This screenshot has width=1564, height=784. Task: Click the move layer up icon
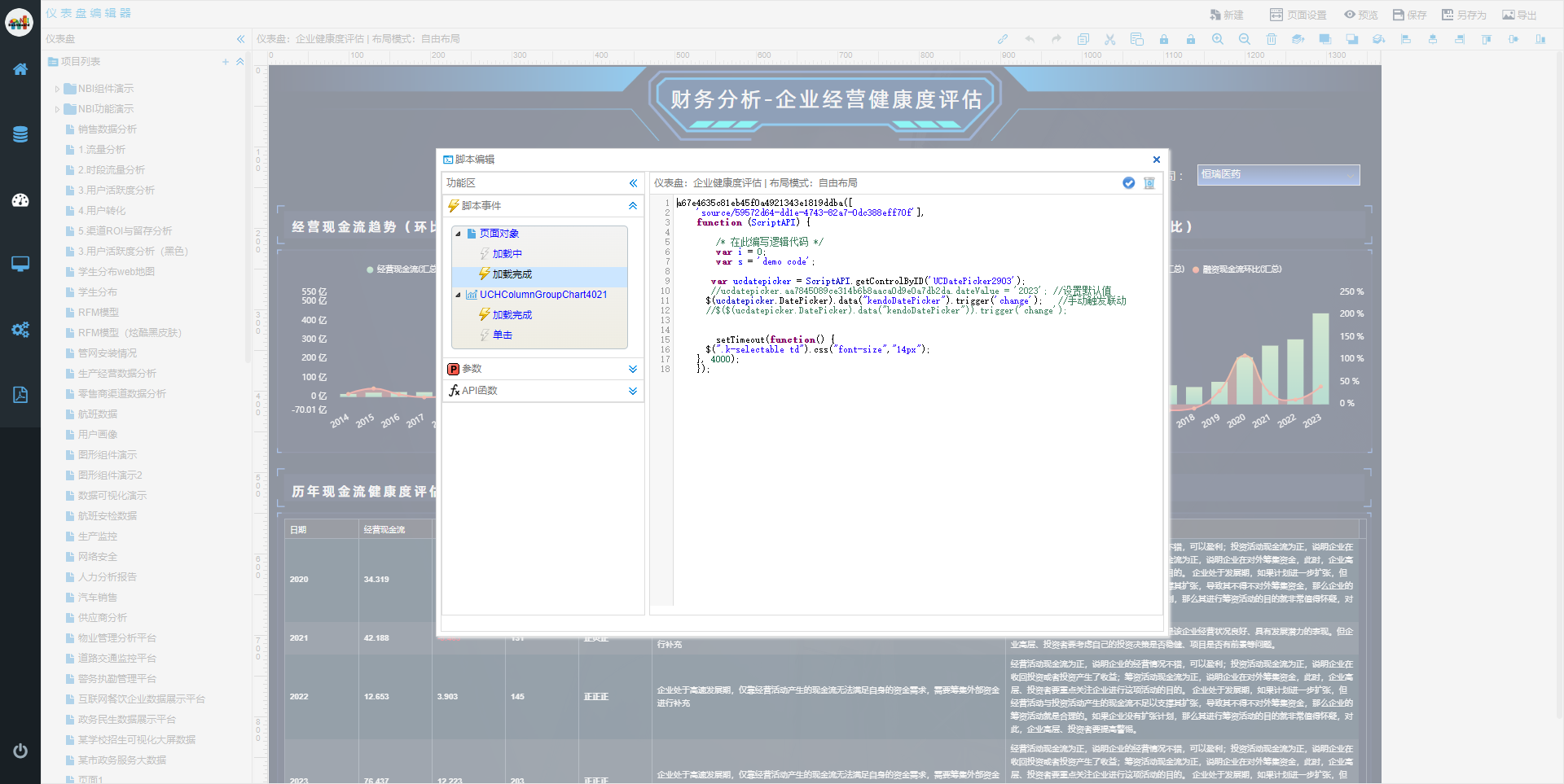click(x=1298, y=39)
